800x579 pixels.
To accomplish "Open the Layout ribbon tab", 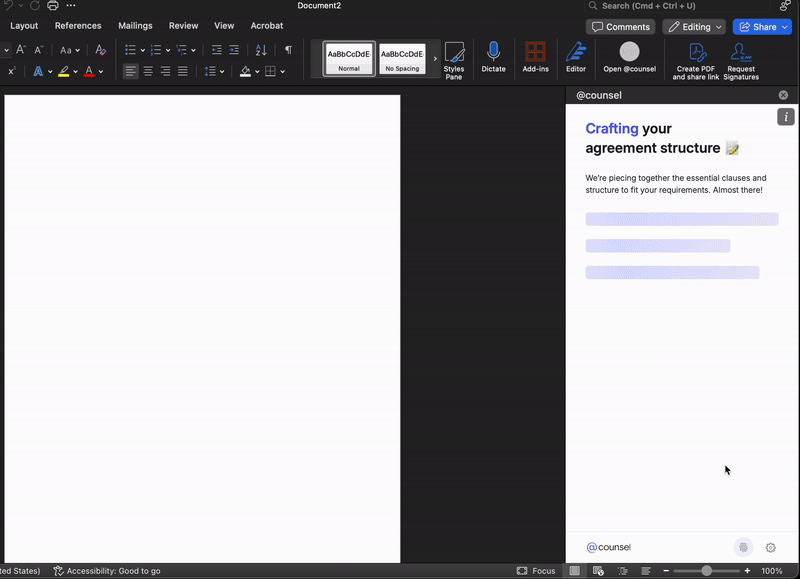I will (24, 26).
